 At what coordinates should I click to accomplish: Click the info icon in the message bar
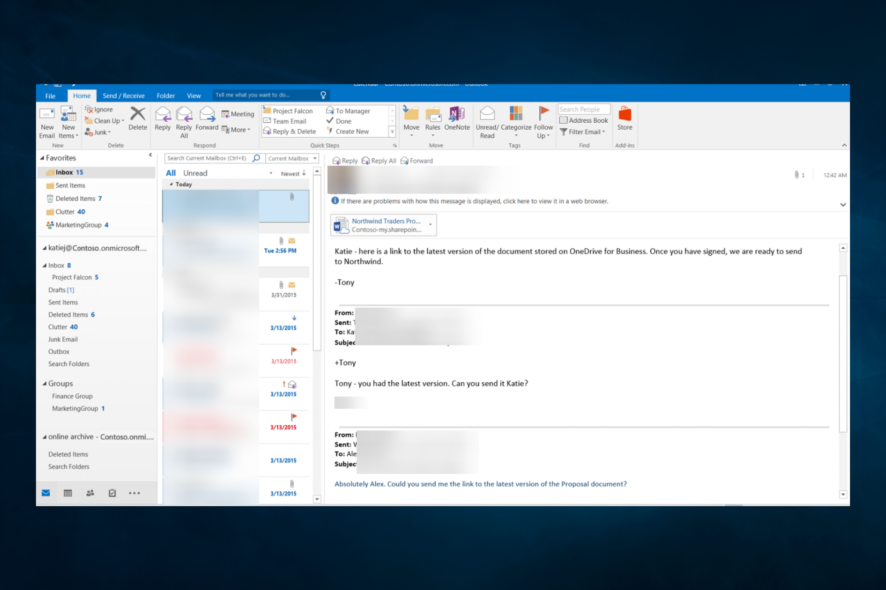click(x=335, y=201)
